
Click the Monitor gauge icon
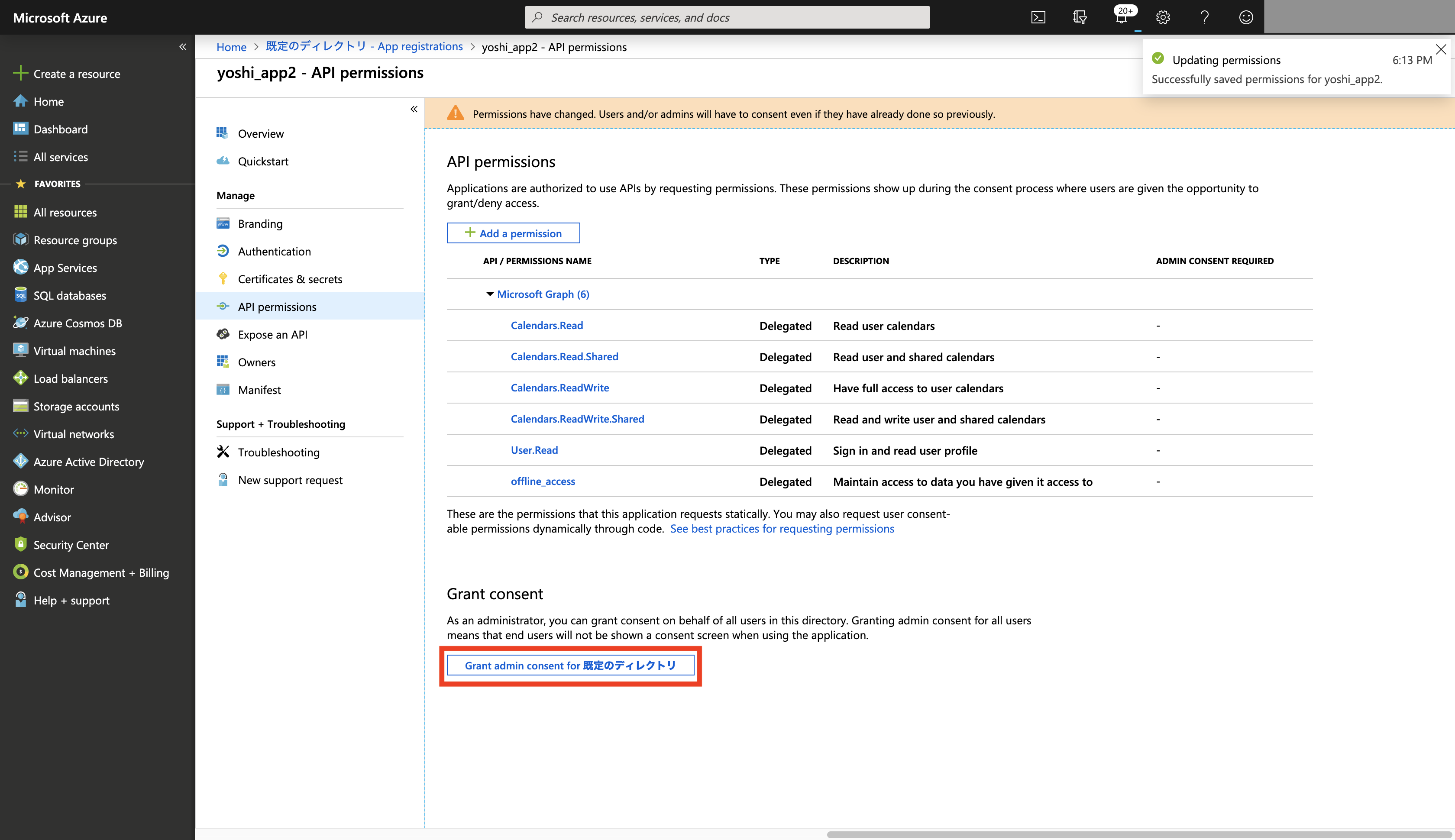(x=20, y=489)
